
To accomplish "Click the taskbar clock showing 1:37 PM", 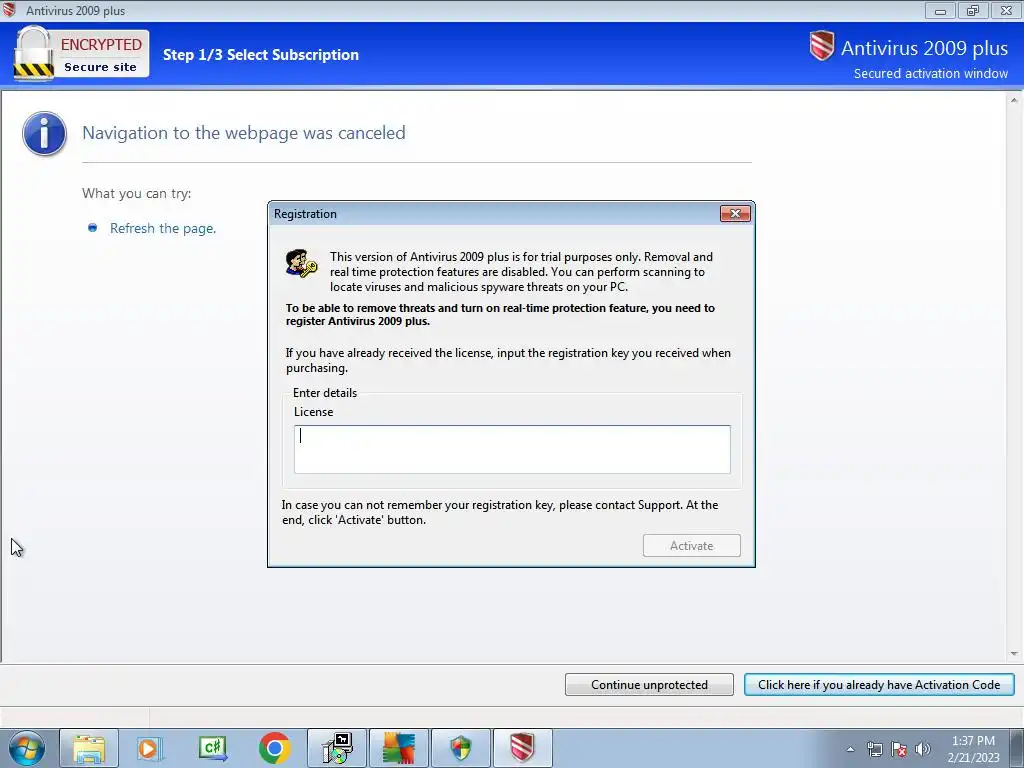I will coord(973,749).
